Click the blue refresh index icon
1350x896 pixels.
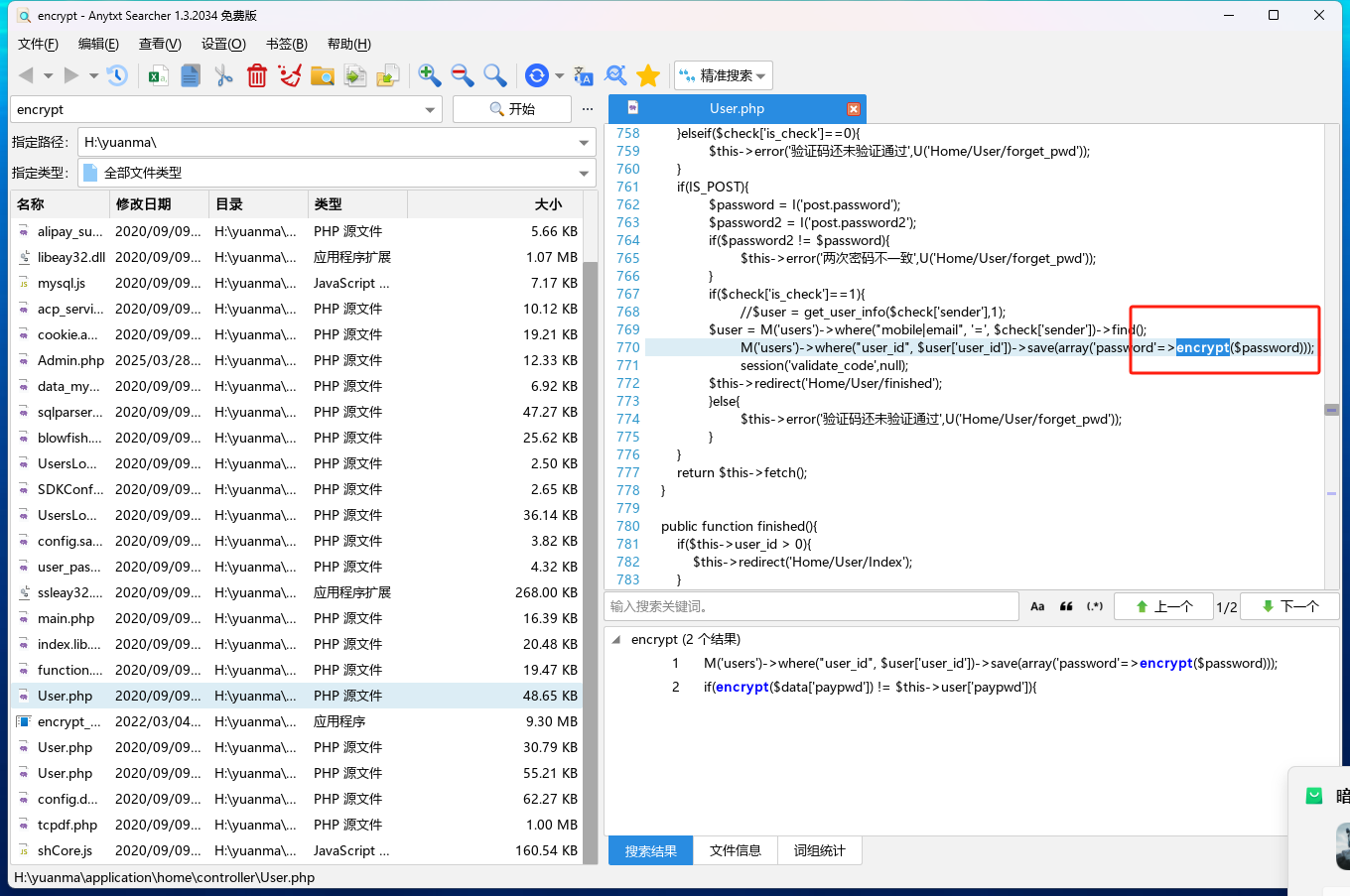point(537,75)
